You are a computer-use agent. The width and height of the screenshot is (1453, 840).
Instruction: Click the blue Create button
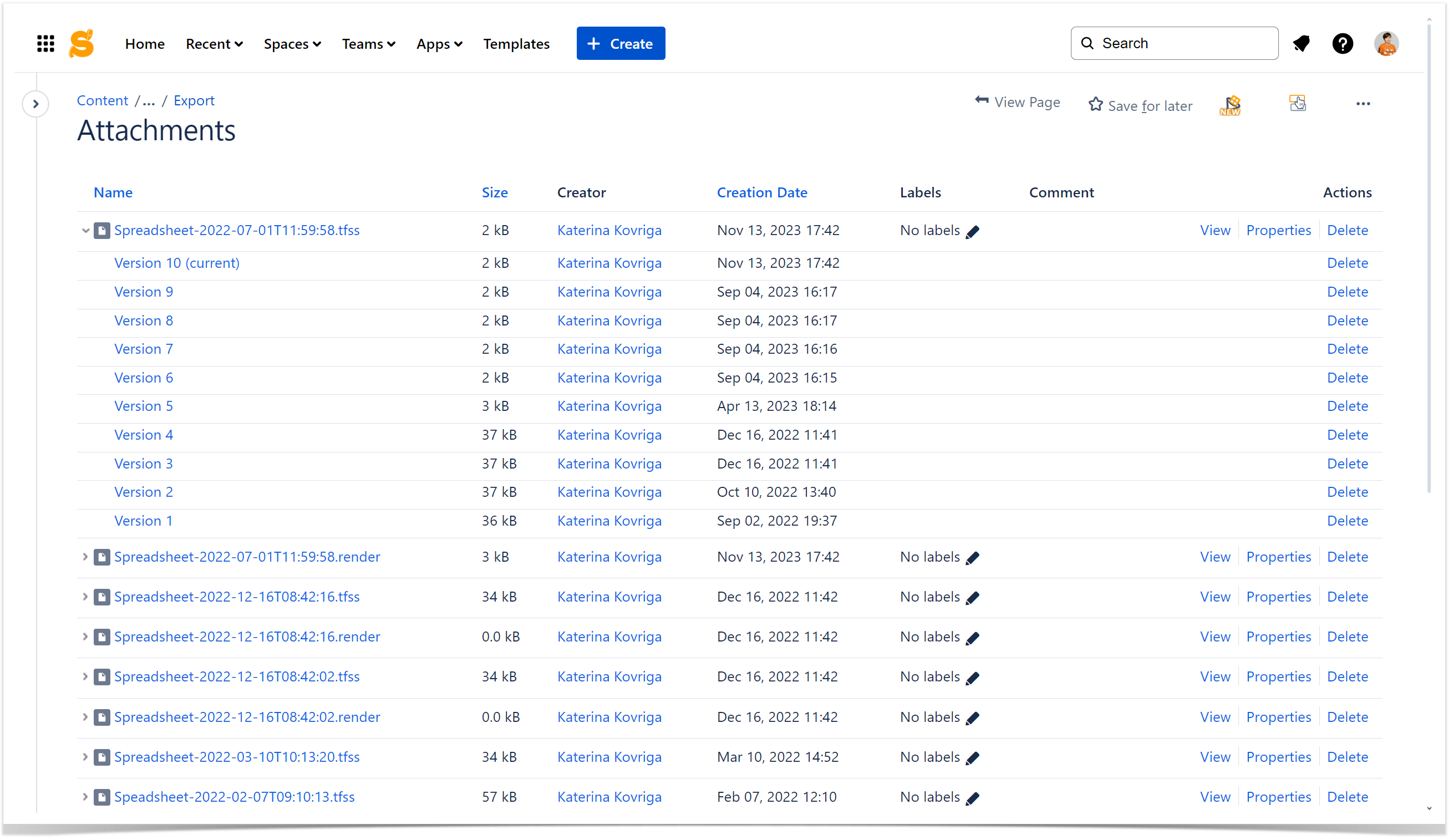(621, 44)
